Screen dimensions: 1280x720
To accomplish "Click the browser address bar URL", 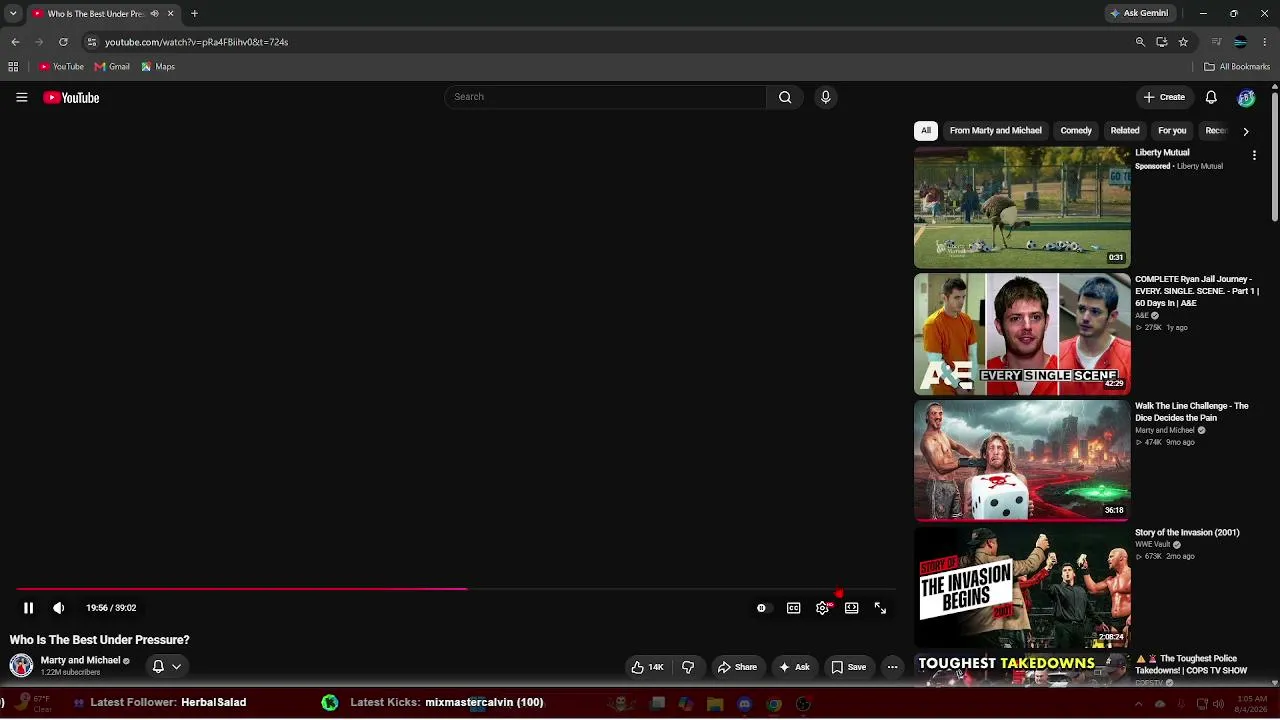I will pyautogui.click(x=196, y=42).
